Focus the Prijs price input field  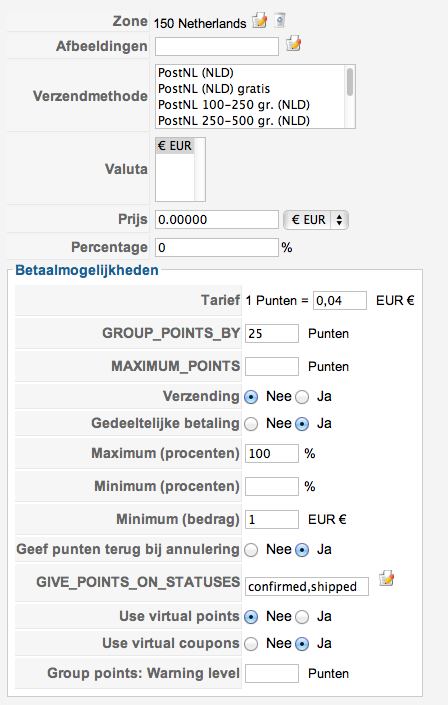click(217, 220)
